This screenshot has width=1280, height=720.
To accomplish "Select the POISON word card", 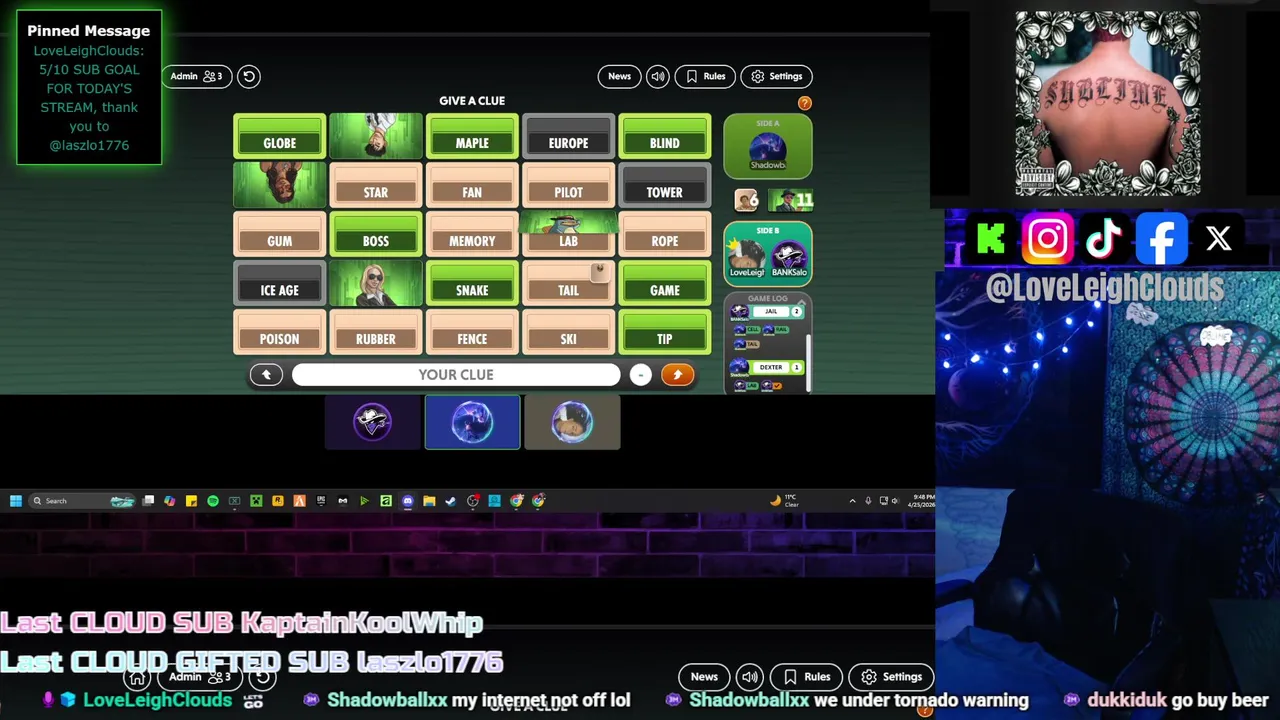I will (x=280, y=333).
